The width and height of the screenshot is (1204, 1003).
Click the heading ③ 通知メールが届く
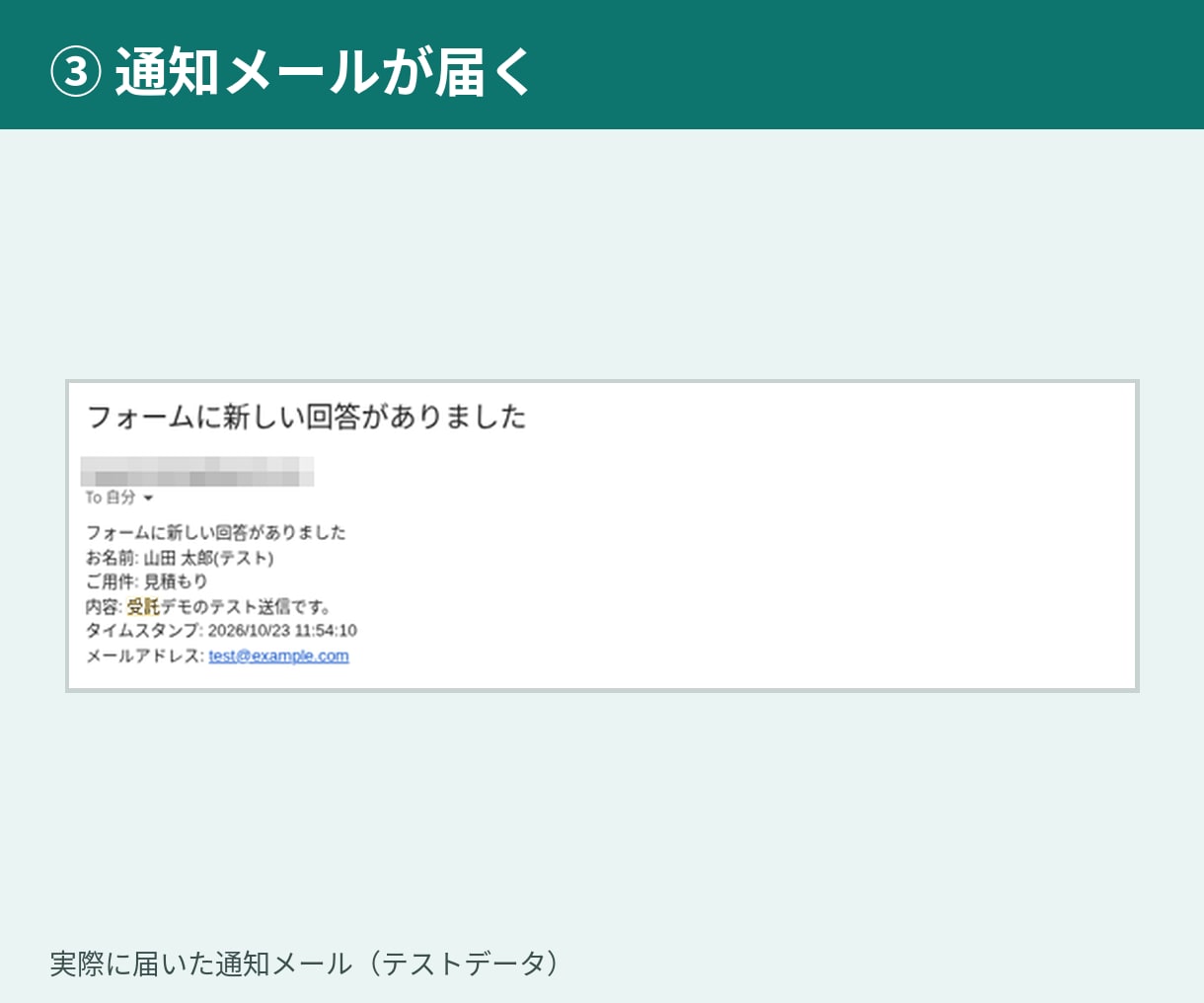tap(291, 71)
